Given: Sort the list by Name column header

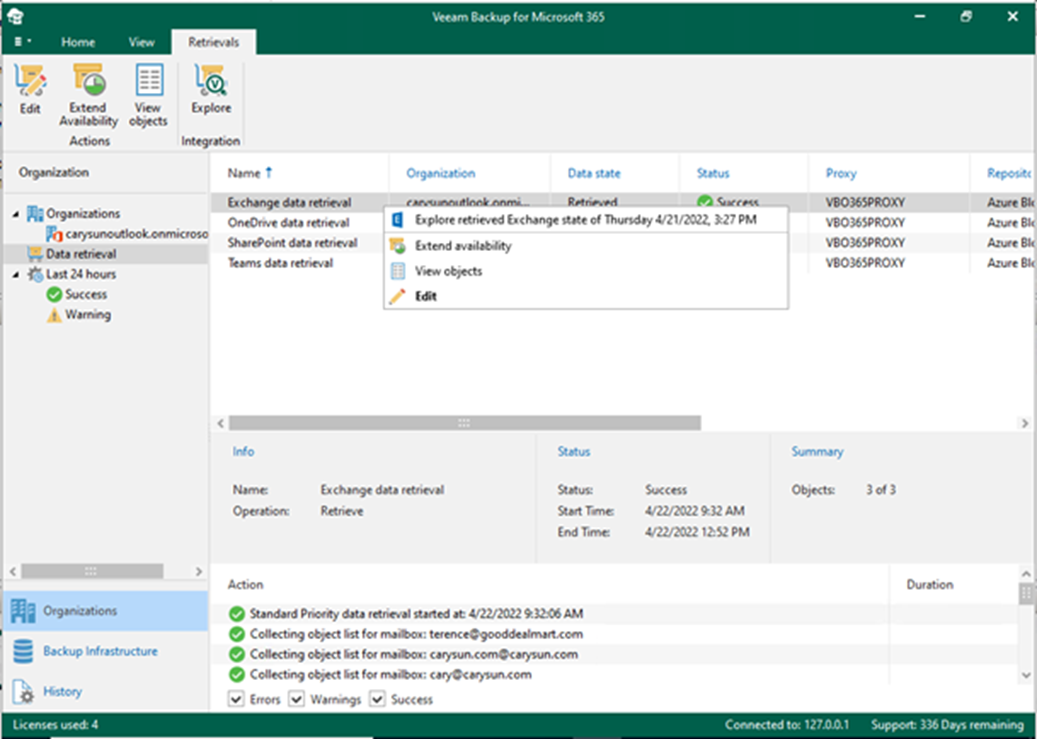Looking at the screenshot, I should tap(243, 173).
